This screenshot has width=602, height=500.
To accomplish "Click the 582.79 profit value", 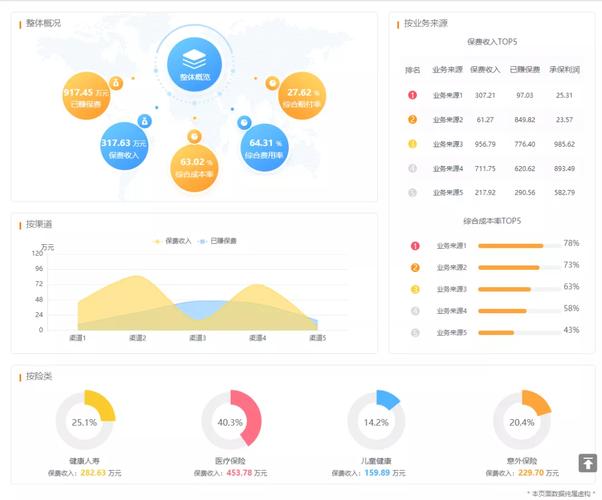I will point(564,193).
